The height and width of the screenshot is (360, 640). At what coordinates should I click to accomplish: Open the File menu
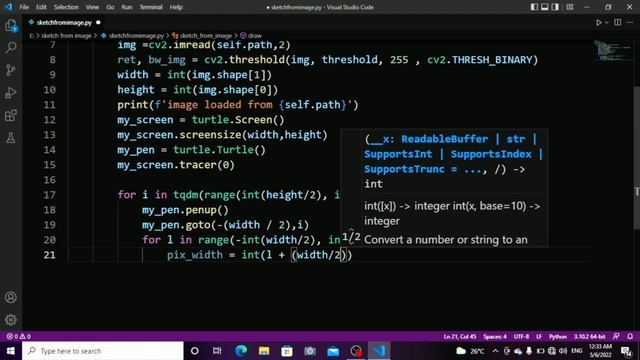(x=24, y=7)
